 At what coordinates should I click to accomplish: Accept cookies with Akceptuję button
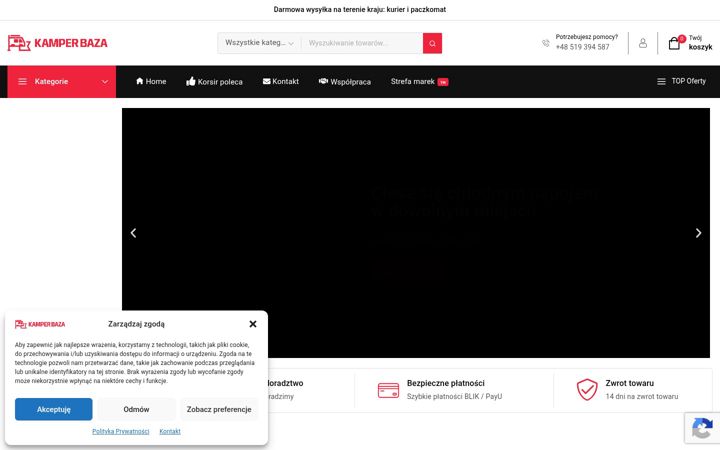[54, 409]
